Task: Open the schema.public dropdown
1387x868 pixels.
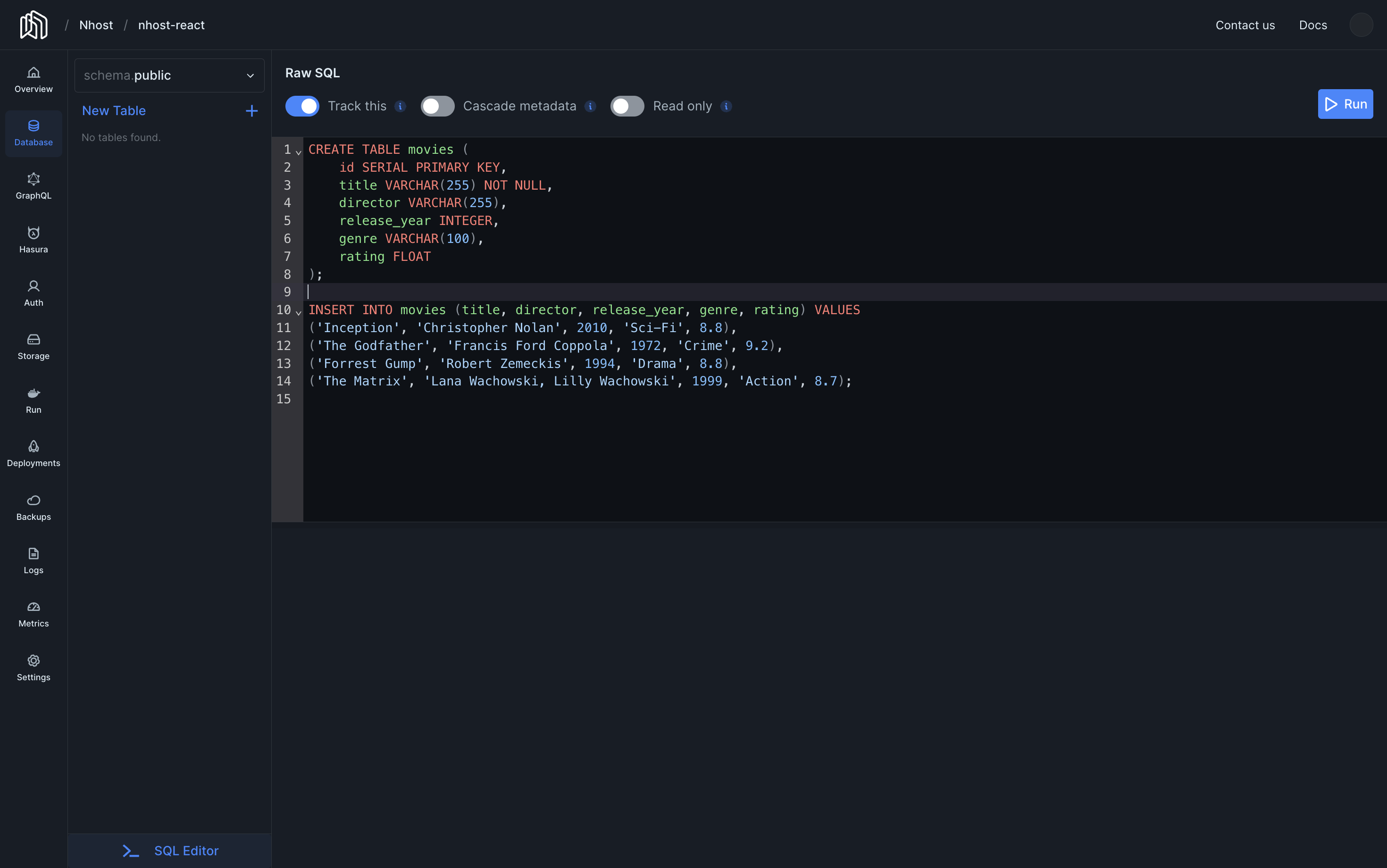Action: click(x=169, y=75)
